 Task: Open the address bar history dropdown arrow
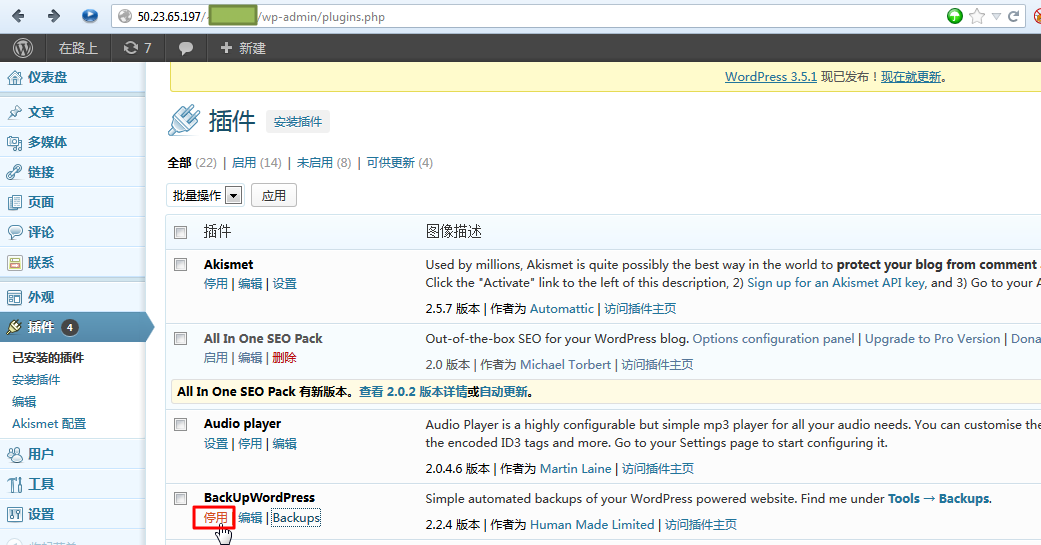[x=996, y=17]
